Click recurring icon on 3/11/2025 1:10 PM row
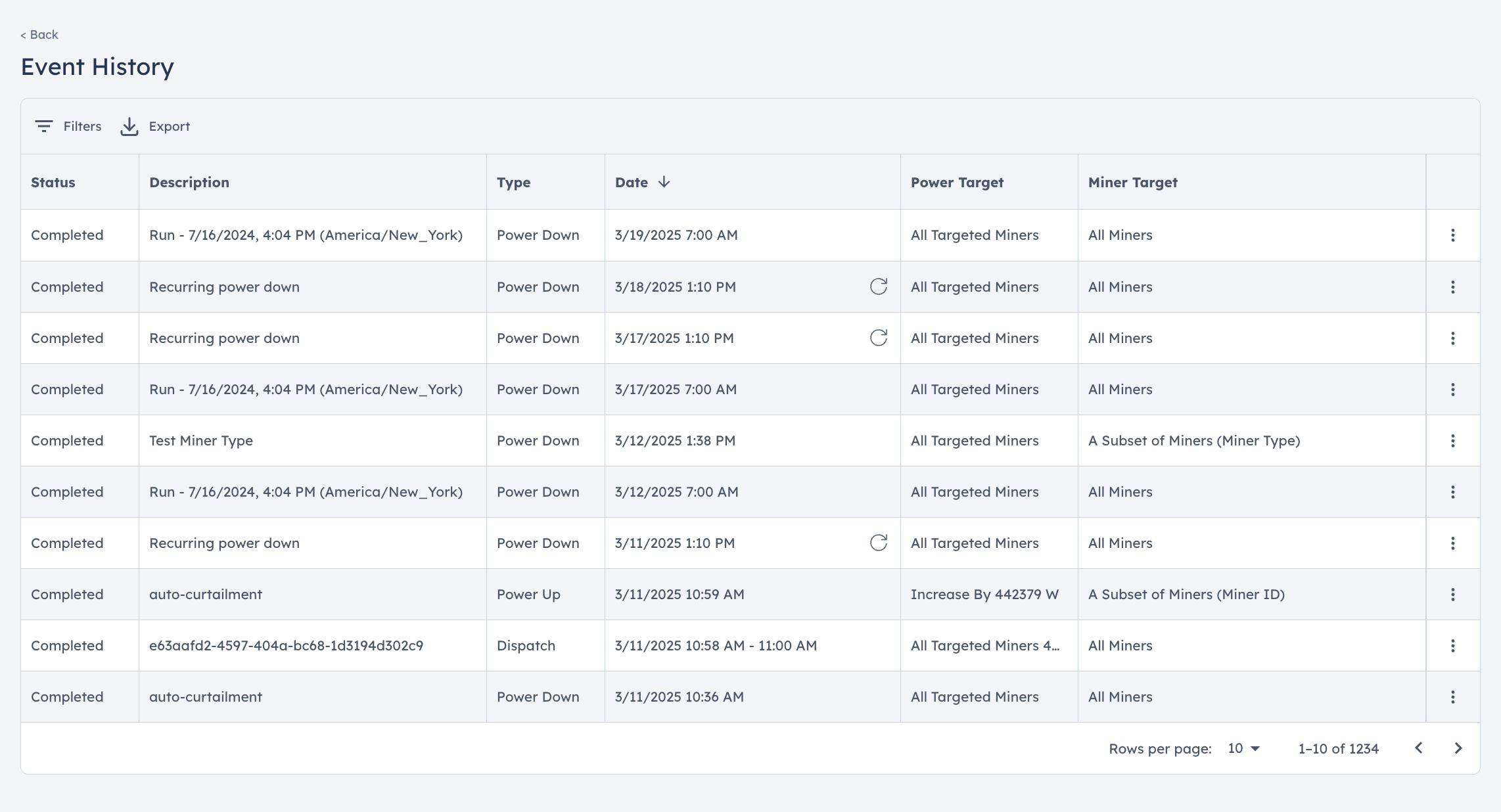Image resolution: width=1501 pixels, height=812 pixels. coord(879,543)
